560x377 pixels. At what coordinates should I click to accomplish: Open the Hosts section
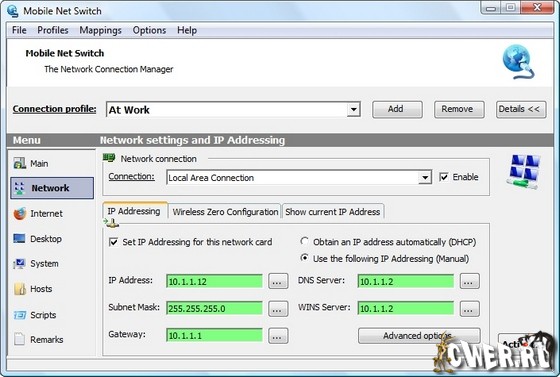[33, 288]
